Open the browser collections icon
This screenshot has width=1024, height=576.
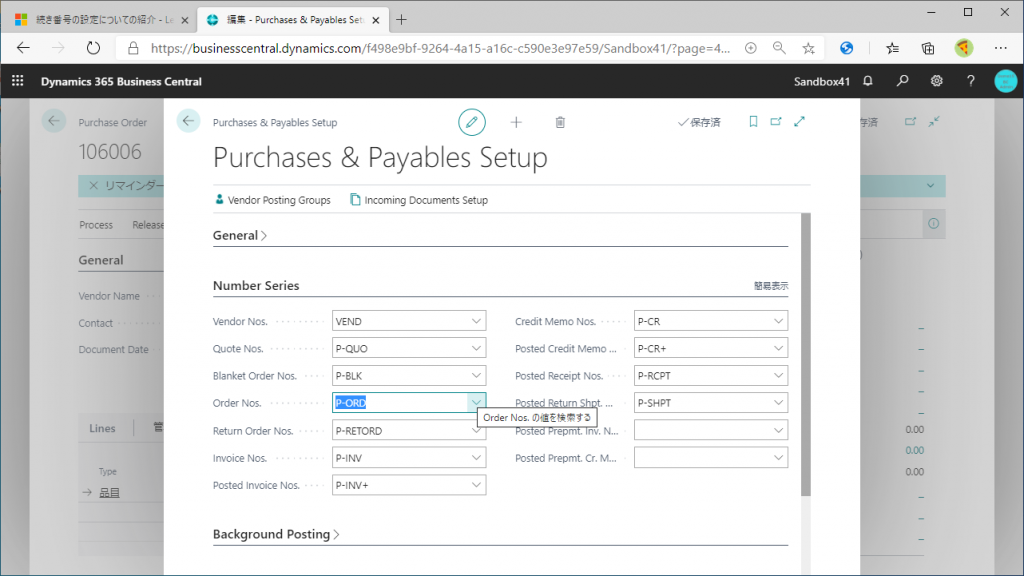tap(927, 48)
